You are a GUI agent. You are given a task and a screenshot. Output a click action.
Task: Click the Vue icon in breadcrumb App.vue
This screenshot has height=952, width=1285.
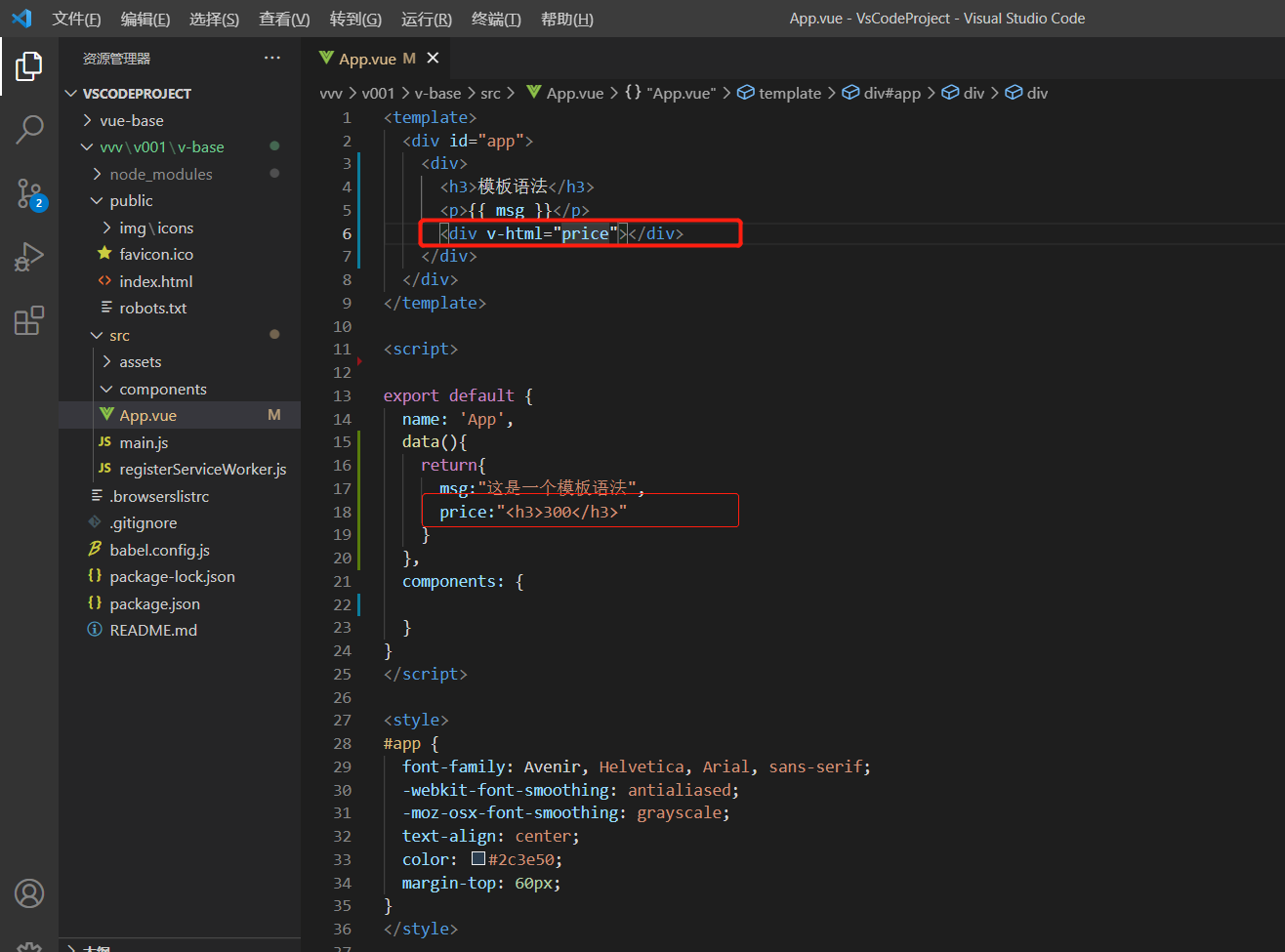coord(533,93)
